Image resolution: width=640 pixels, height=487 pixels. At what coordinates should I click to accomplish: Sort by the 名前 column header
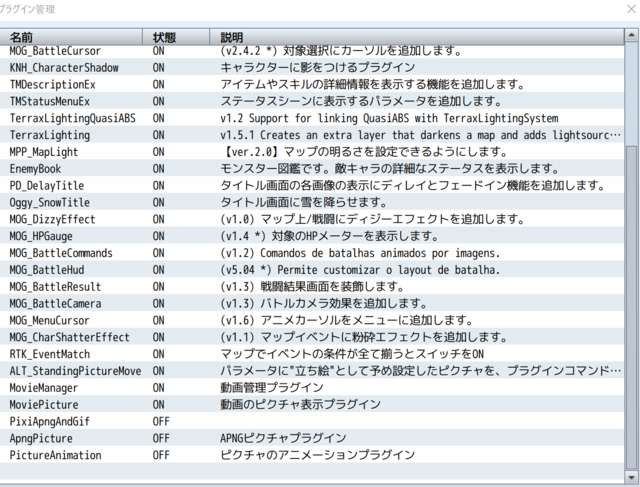tap(71, 37)
